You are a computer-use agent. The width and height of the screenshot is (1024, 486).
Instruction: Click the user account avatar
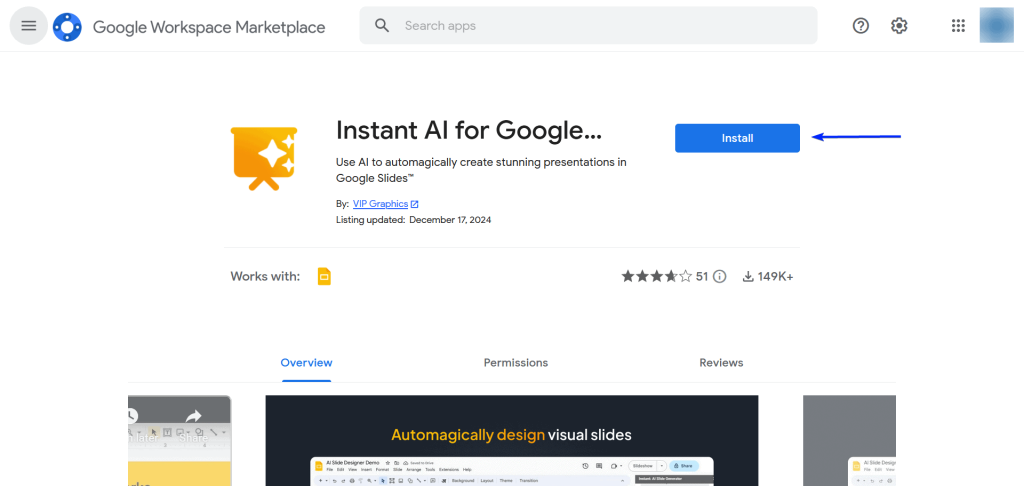click(997, 26)
